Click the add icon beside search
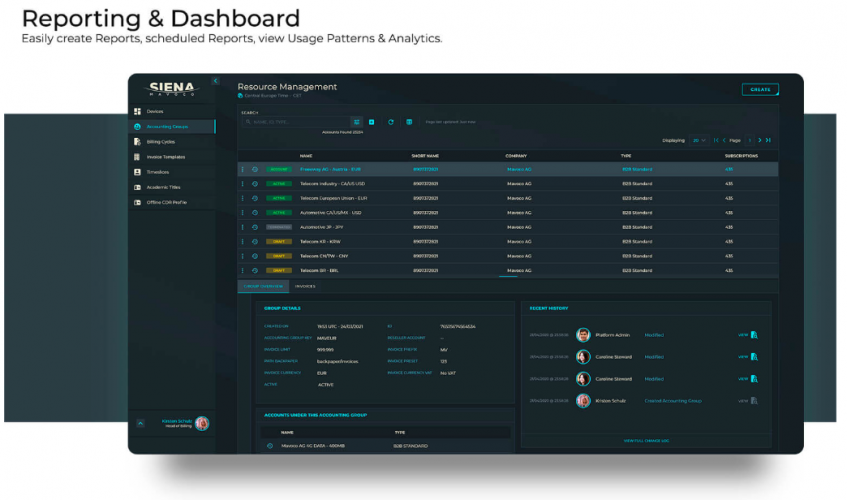Screen dimensions: 847x500 tap(372, 122)
